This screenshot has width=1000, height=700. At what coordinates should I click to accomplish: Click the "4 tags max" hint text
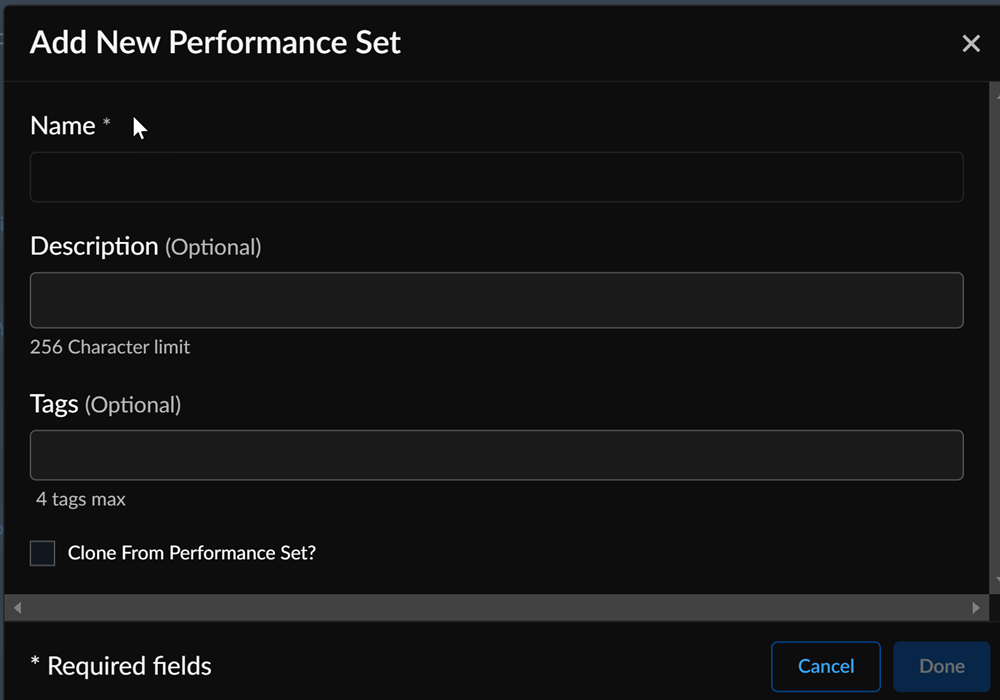[81, 499]
